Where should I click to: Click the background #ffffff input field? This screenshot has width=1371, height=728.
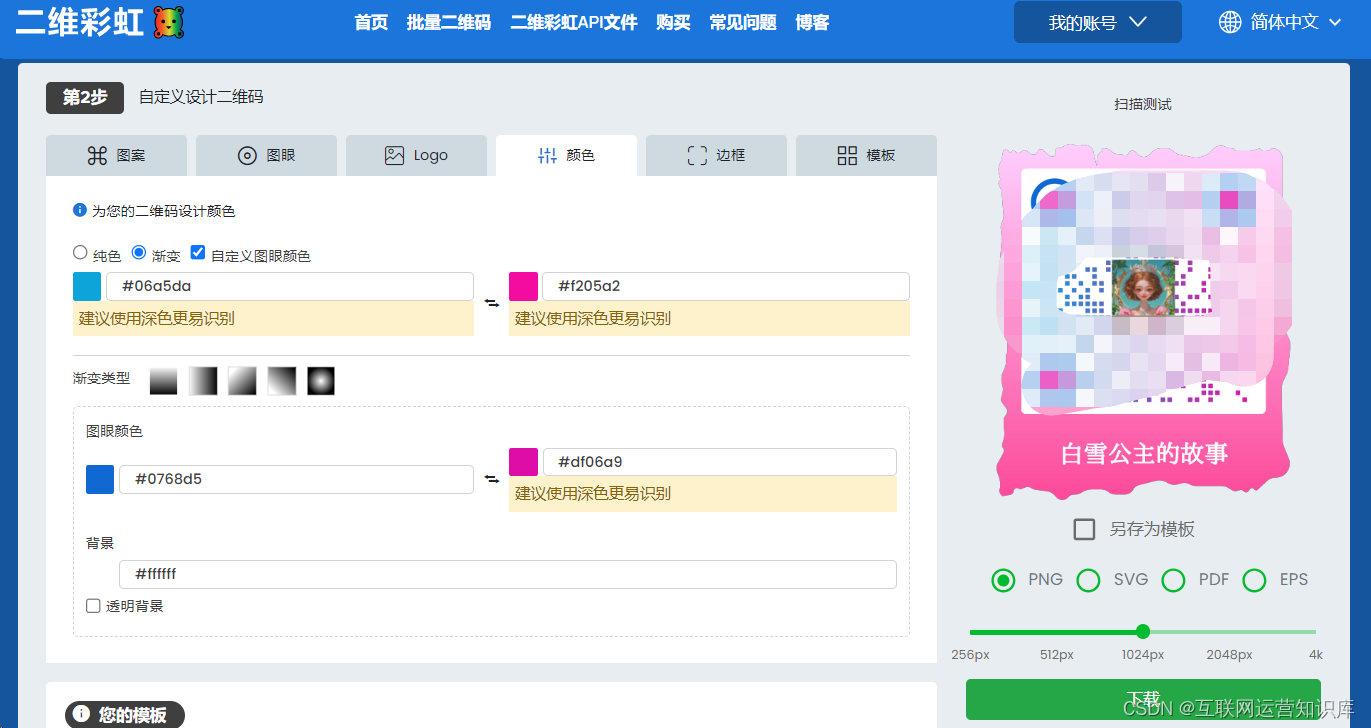(508, 574)
